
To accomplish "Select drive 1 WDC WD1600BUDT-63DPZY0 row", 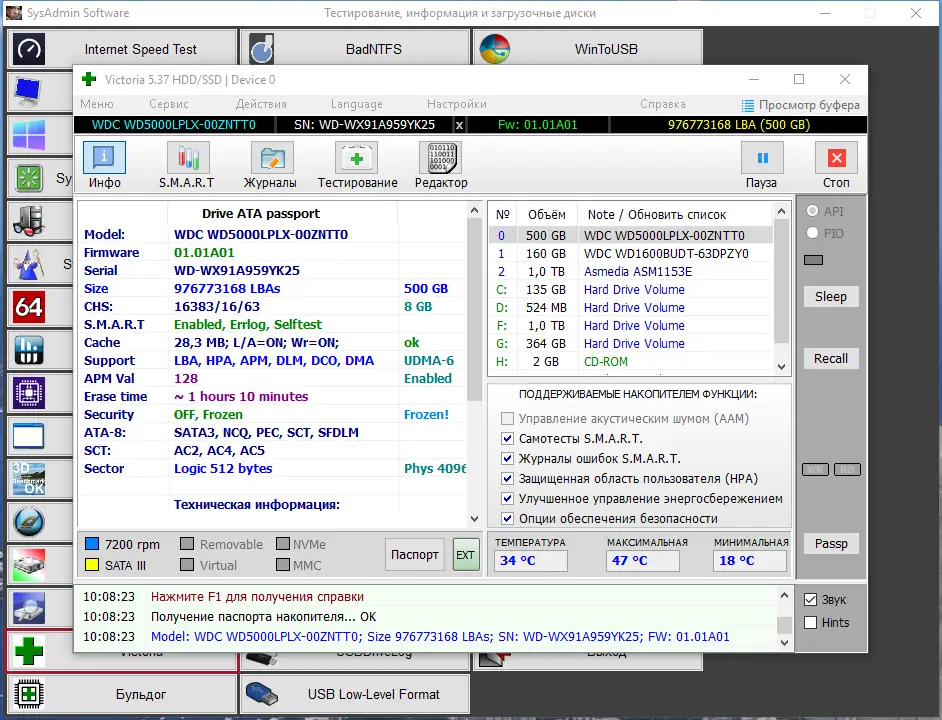I will tap(631, 254).
